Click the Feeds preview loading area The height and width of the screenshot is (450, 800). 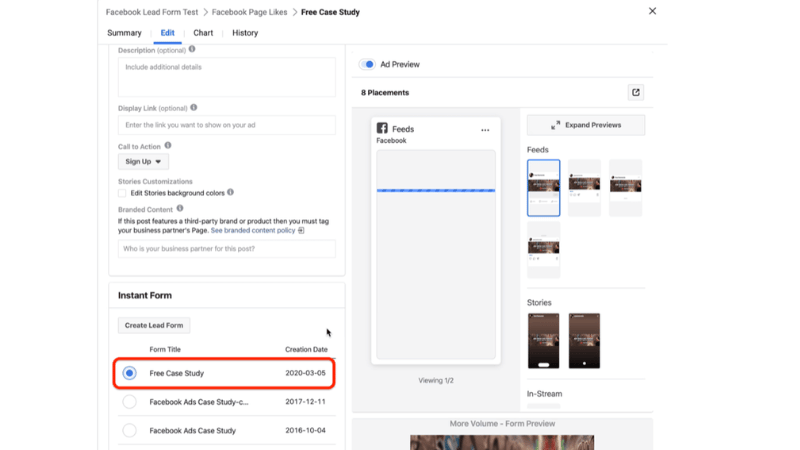coord(436,255)
